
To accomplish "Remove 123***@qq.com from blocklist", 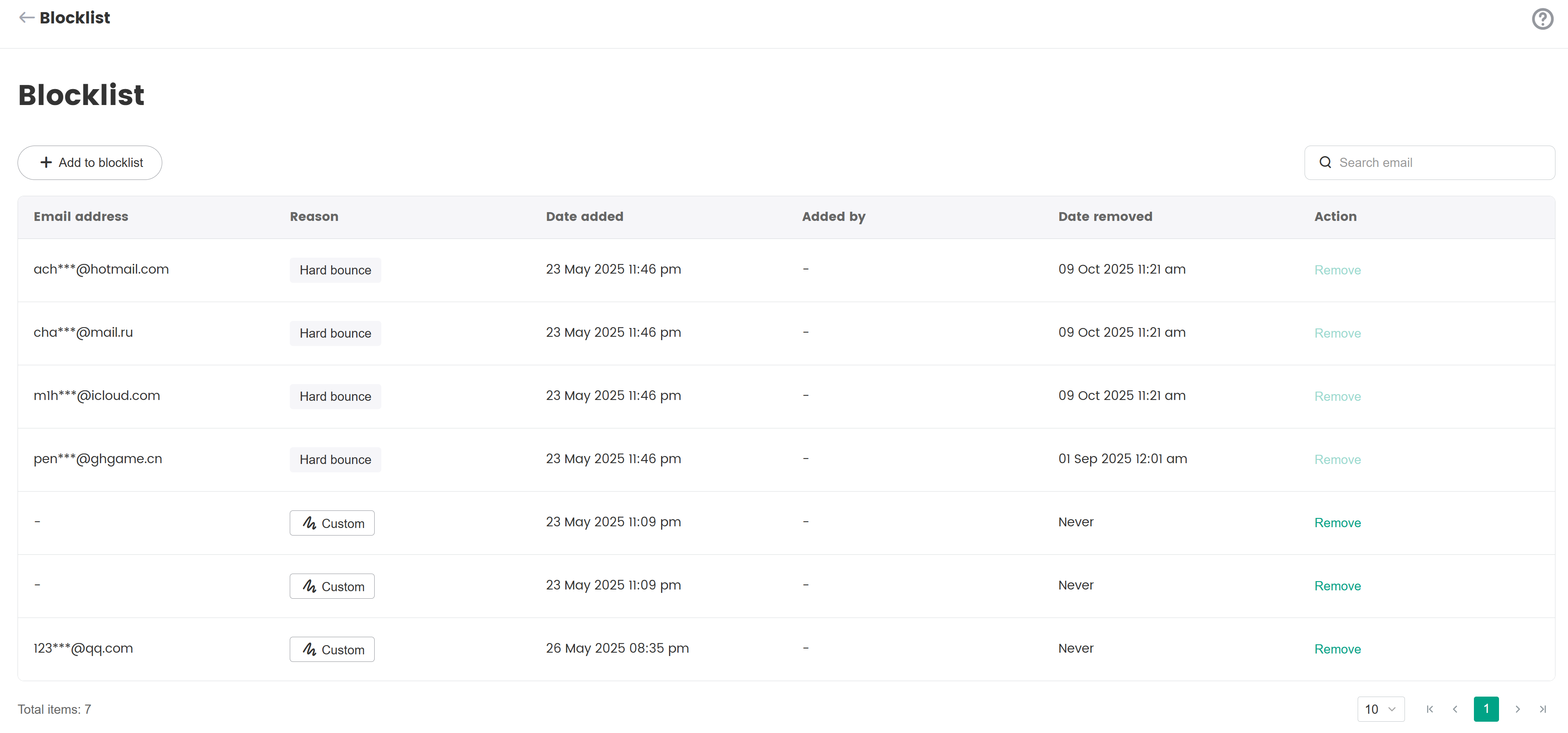I will pos(1337,649).
